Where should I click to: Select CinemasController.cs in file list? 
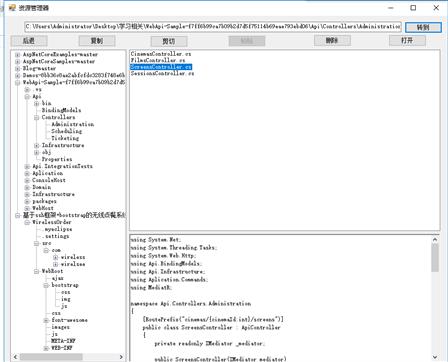tap(161, 54)
